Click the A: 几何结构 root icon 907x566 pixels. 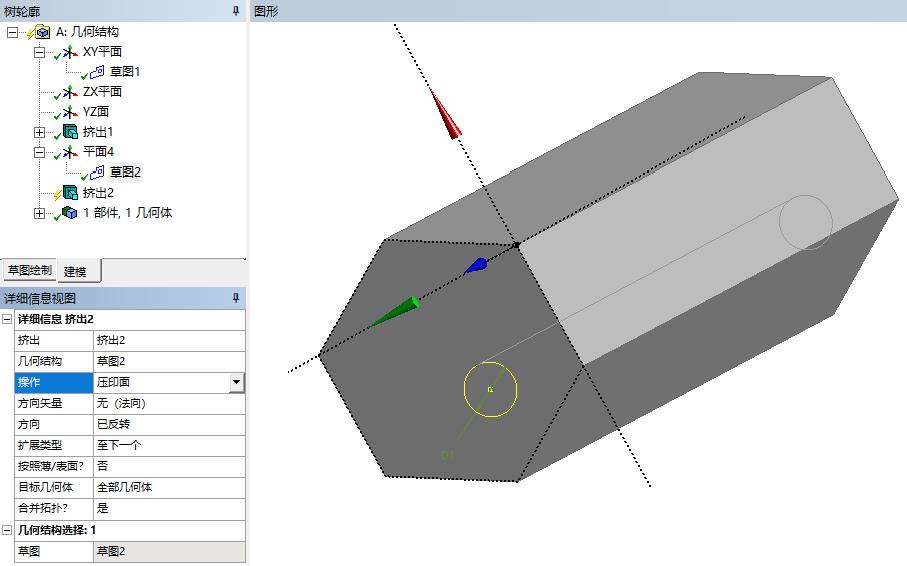coord(44,32)
